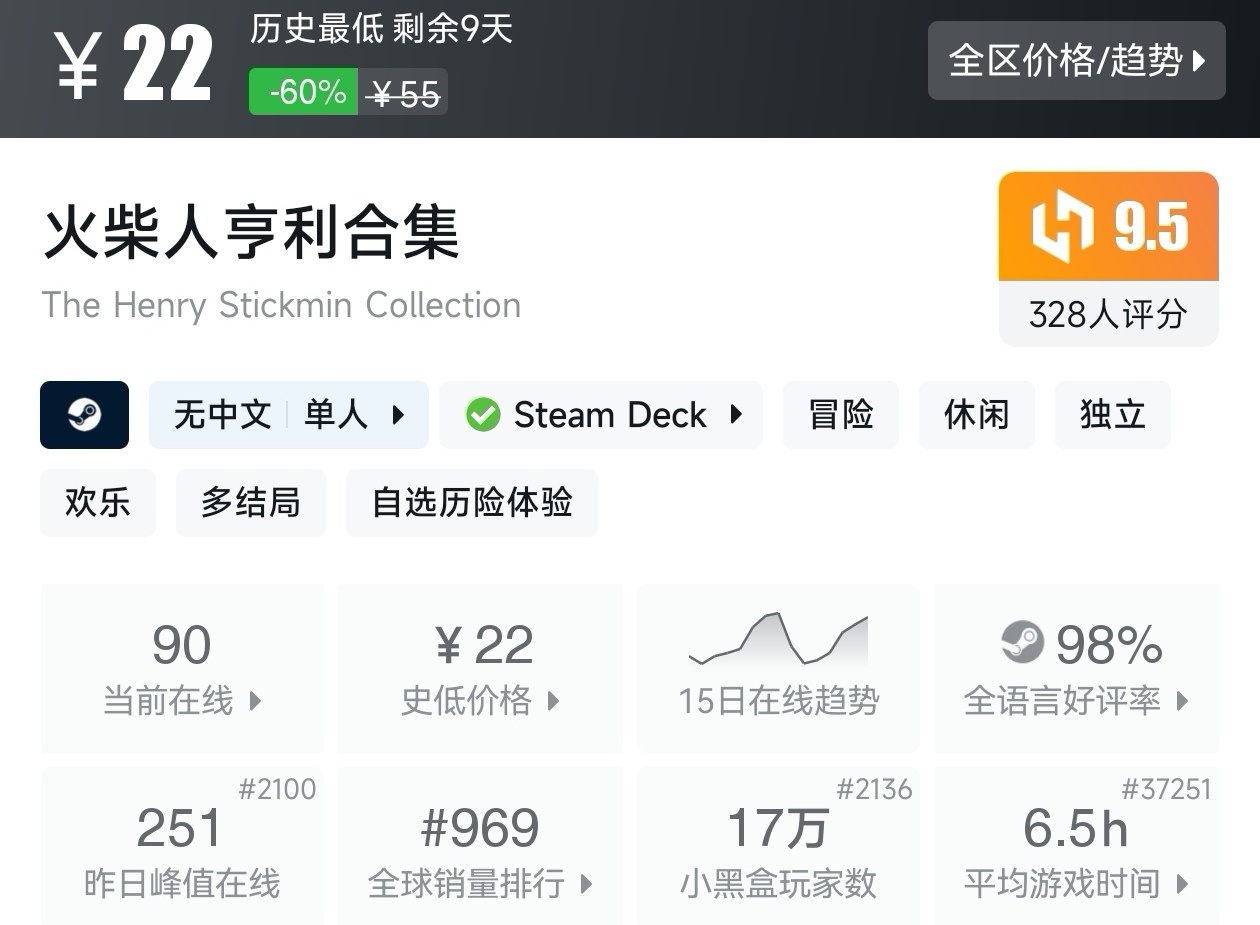Select the 休闲 casual tag
The width and height of the screenshot is (1260, 925).
tap(976, 415)
